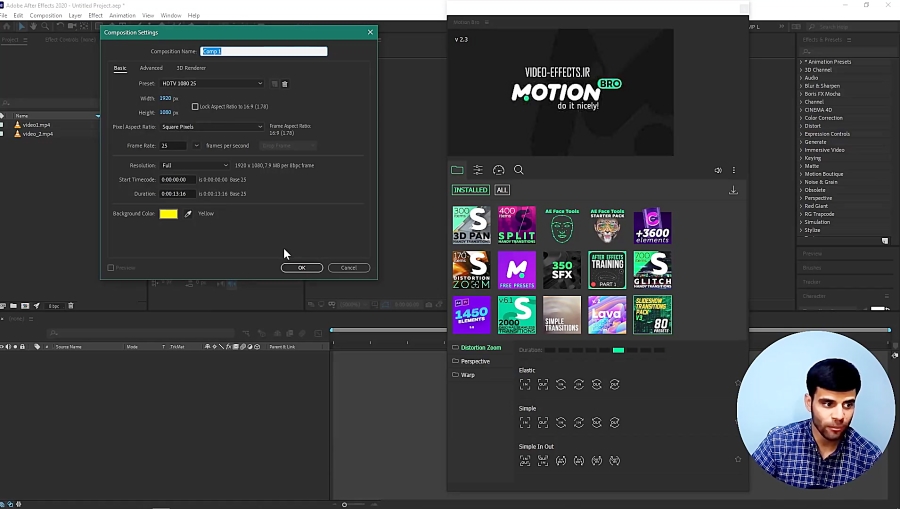Viewport: 900px width, 509px height.
Task: Click the Motion Bro download packs icon
Action: point(733,190)
